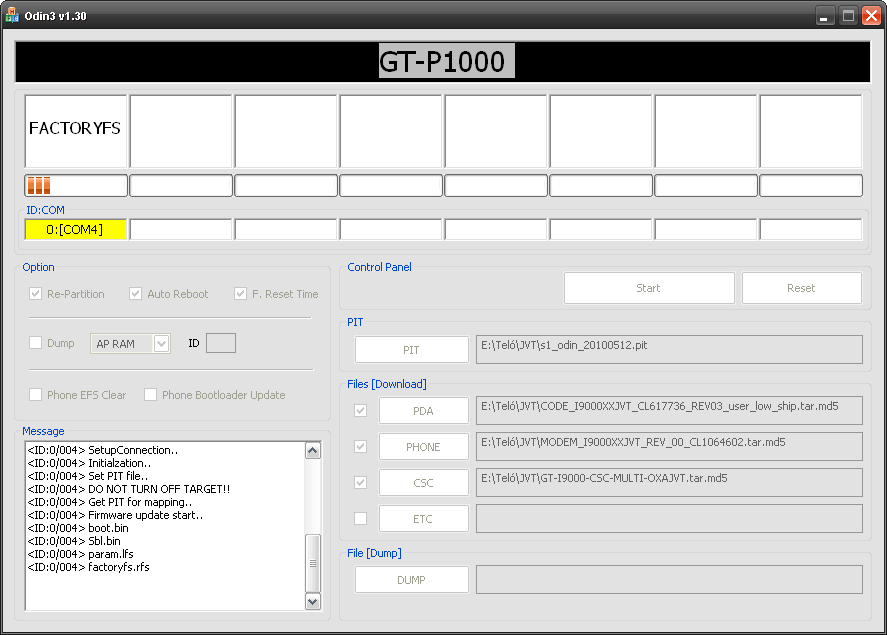Click the PHONE modem path field
This screenshot has width=887, height=635.
[x=669, y=447]
